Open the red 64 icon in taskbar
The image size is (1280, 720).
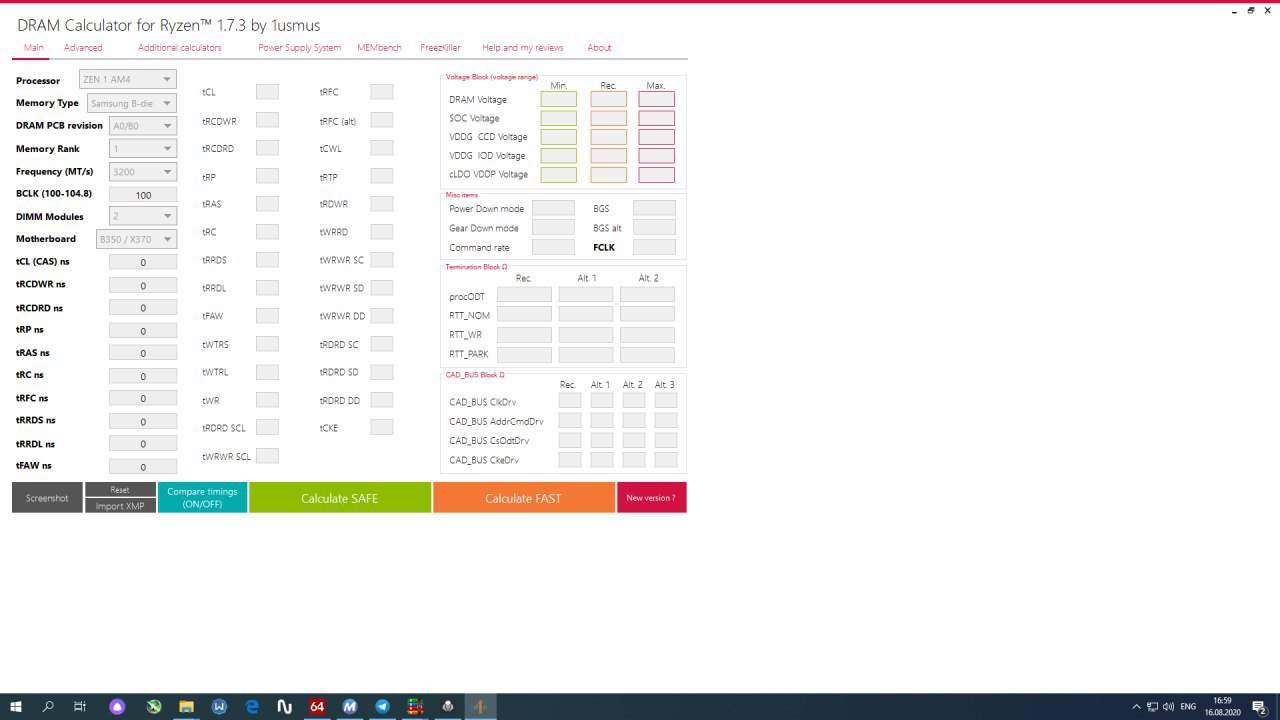pyautogui.click(x=317, y=706)
